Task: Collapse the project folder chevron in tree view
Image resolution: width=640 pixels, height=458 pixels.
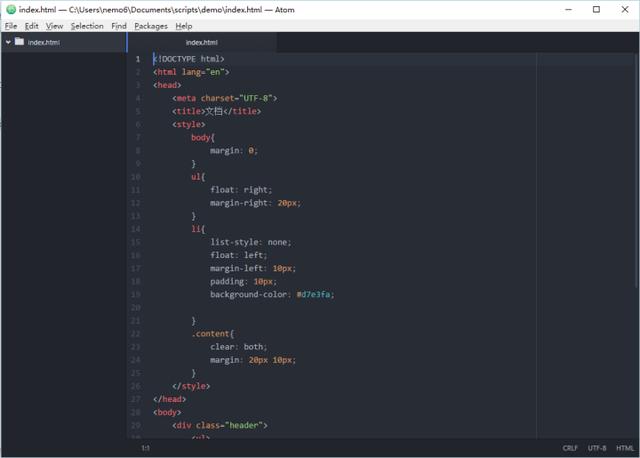Action: click(x=8, y=42)
